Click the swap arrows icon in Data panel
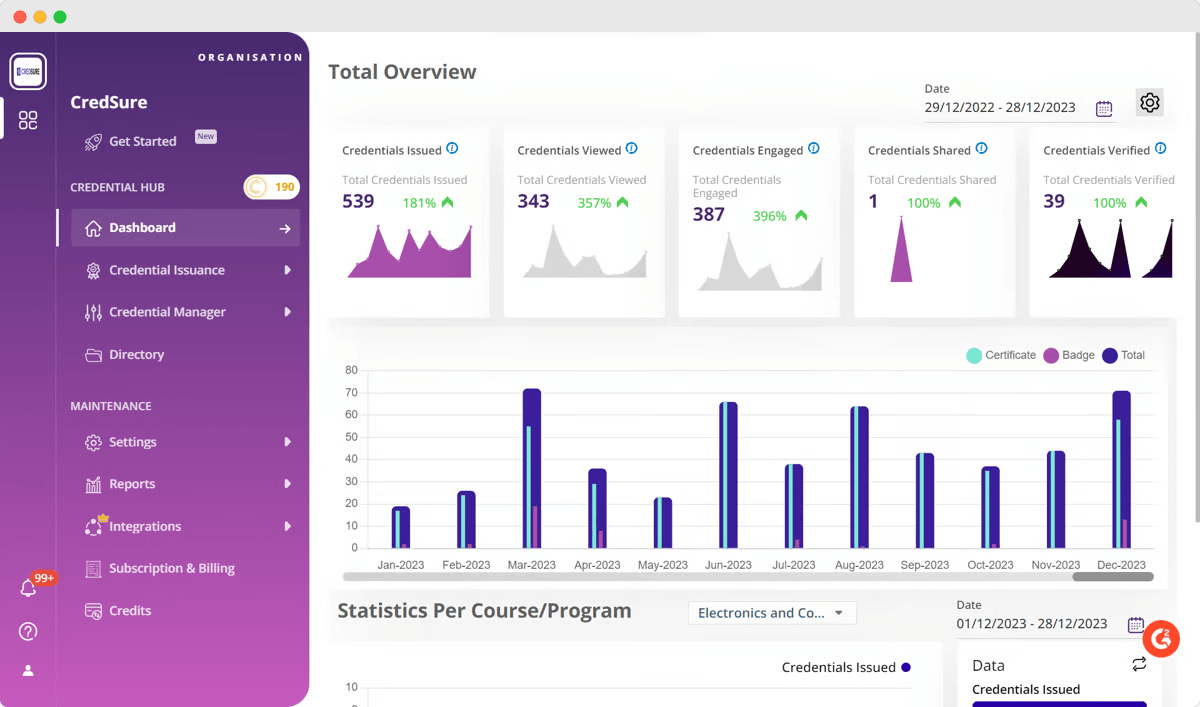The height and width of the screenshot is (707, 1200). (x=1139, y=665)
